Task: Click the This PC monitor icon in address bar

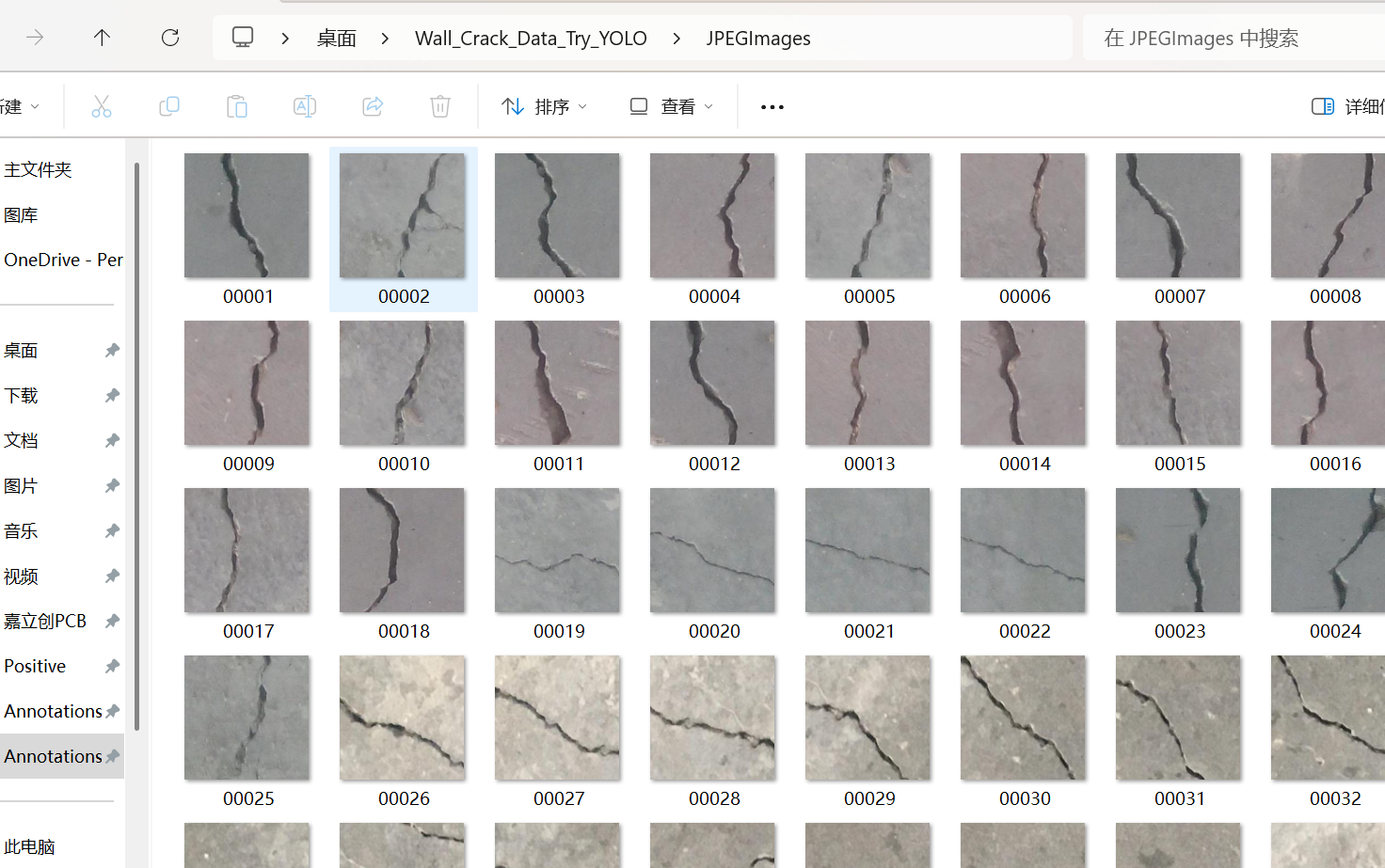Action: [x=243, y=38]
